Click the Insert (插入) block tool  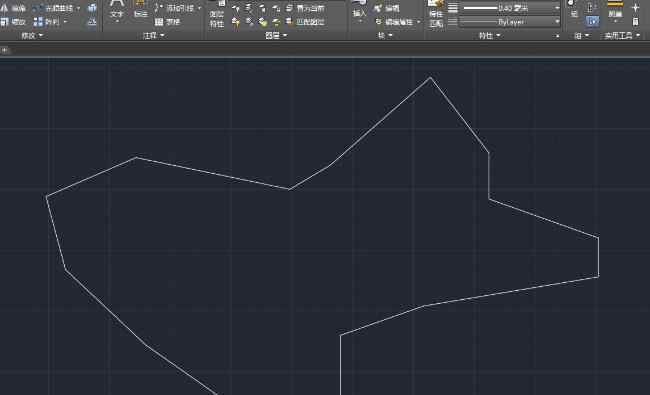(359, 8)
